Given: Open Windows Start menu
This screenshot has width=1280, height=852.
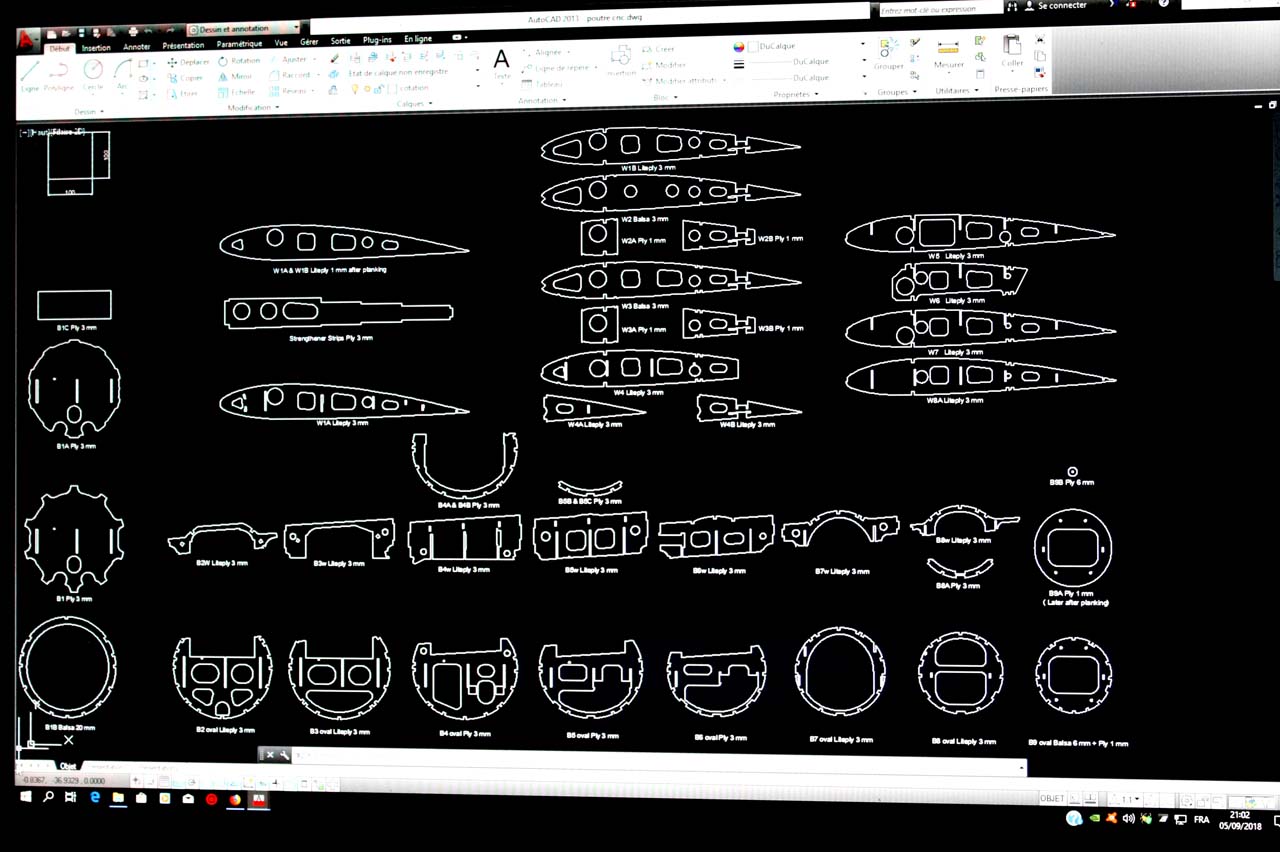Looking at the screenshot, I should [26, 797].
